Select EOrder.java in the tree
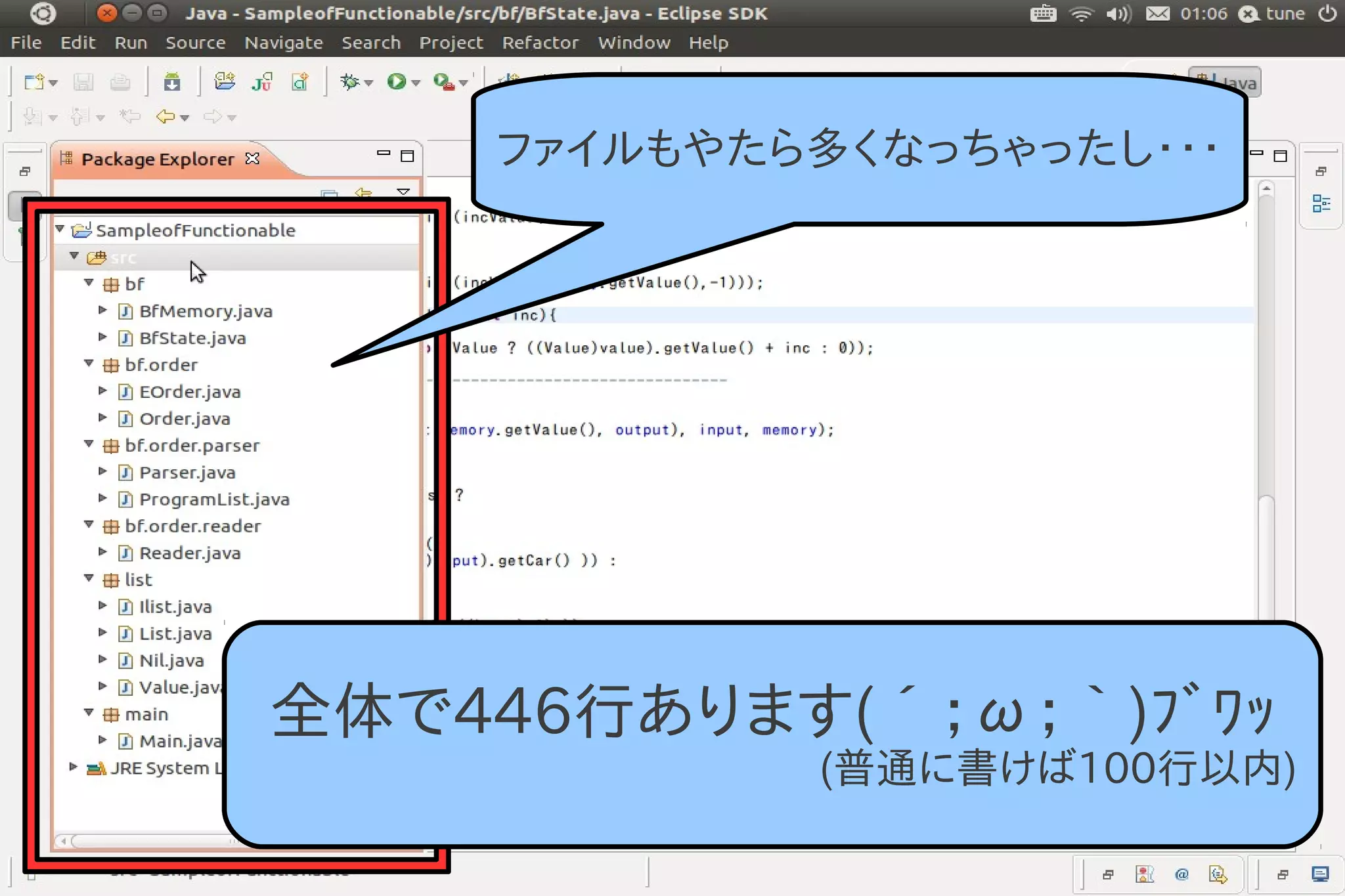The image size is (1345, 896). coord(190,392)
